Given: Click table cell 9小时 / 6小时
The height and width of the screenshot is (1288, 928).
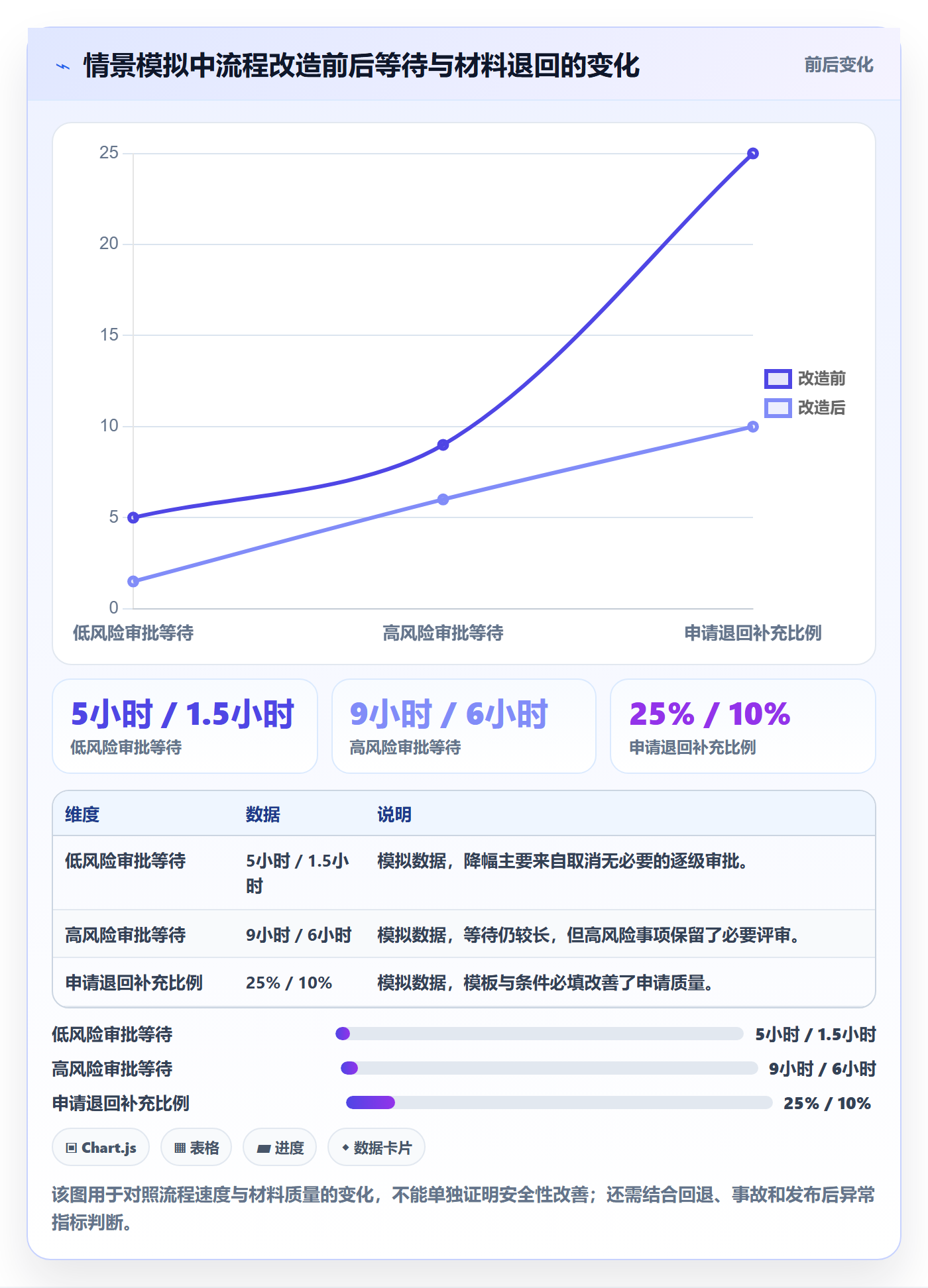Looking at the screenshot, I should pos(299,935).
